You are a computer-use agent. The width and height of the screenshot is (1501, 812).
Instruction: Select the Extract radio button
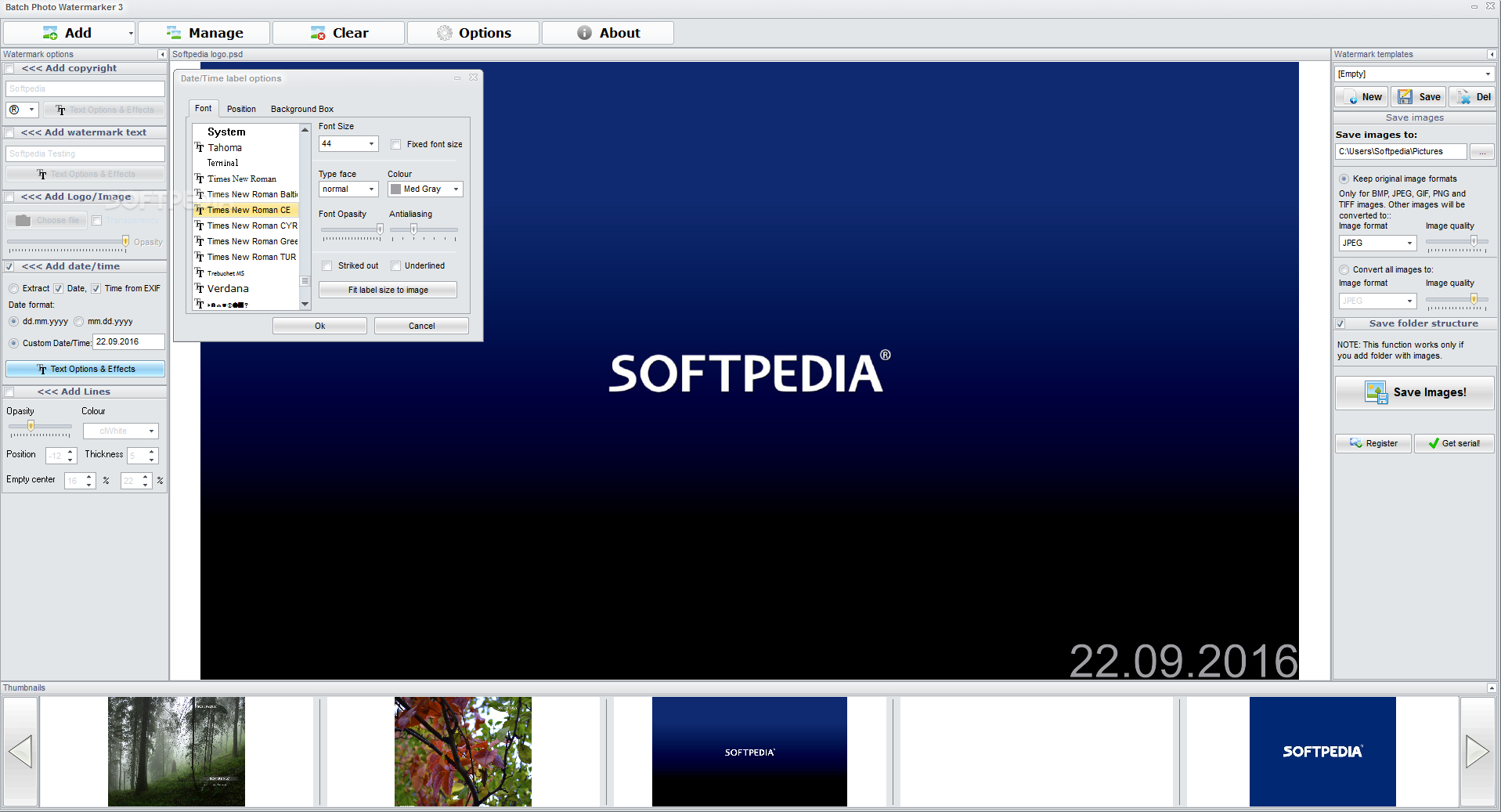coord(13,289)
